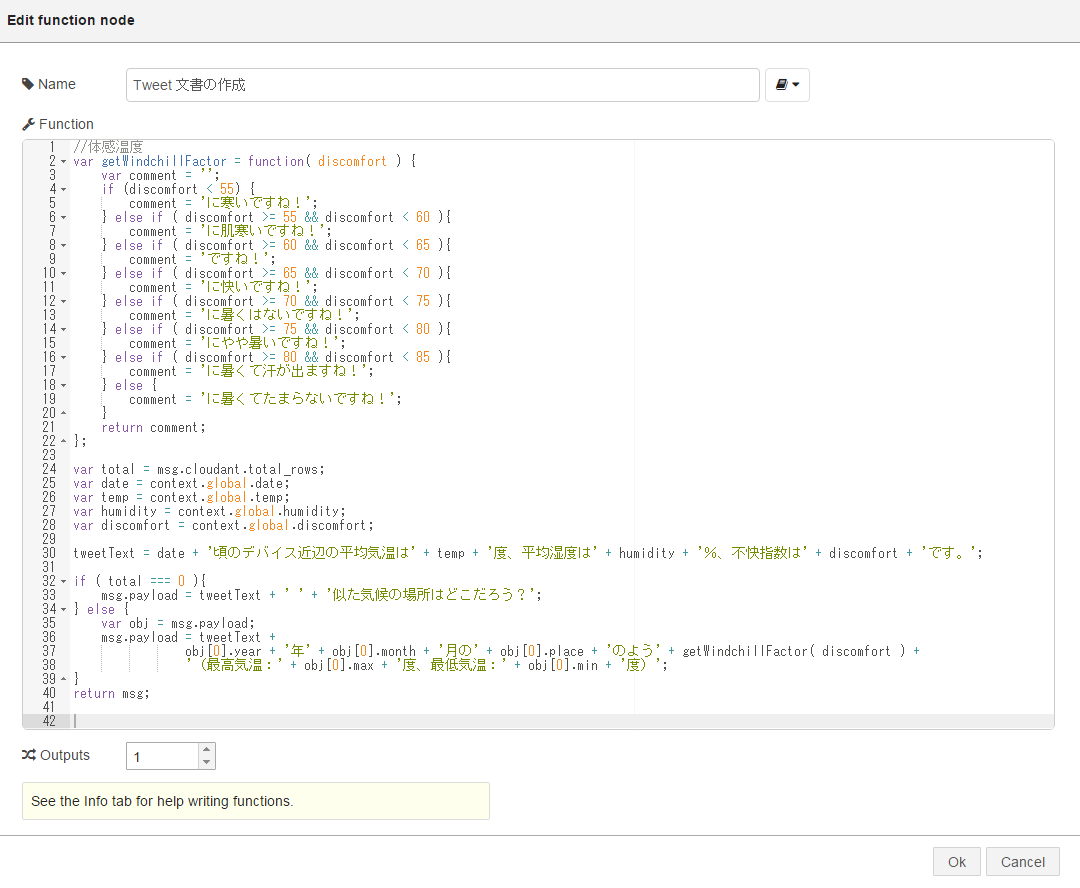The image size is (1080, 888).
Task: Click the comment '//体感温度' on line 1
Action: point(108,147)
